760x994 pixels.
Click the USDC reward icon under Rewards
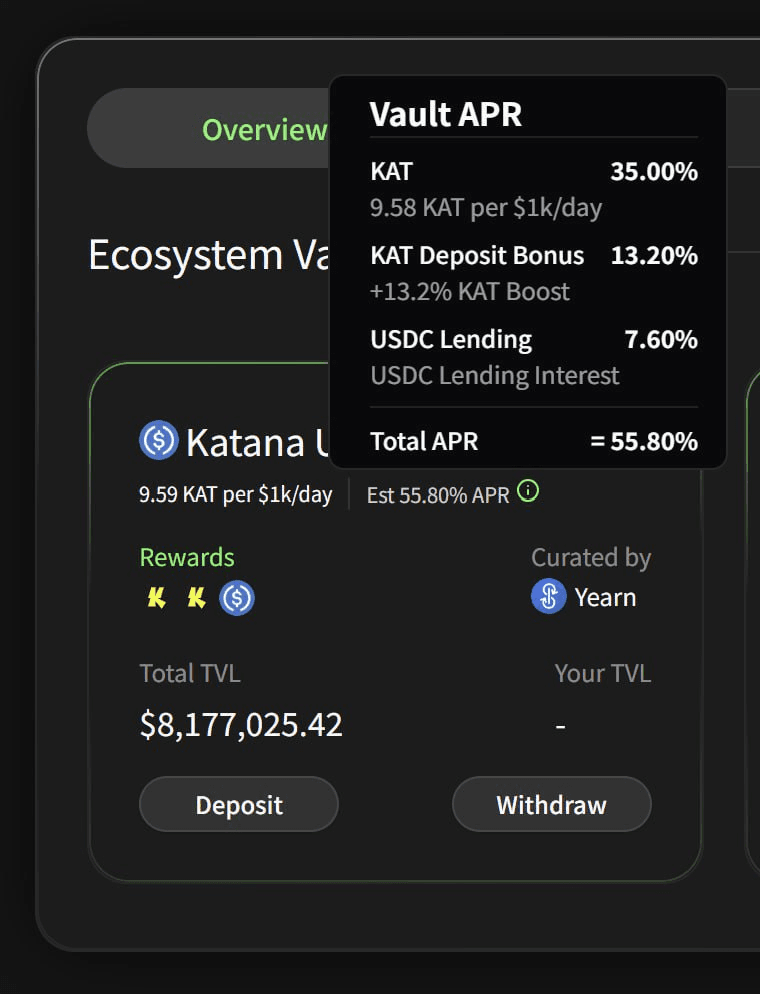(x=237, y=598)
